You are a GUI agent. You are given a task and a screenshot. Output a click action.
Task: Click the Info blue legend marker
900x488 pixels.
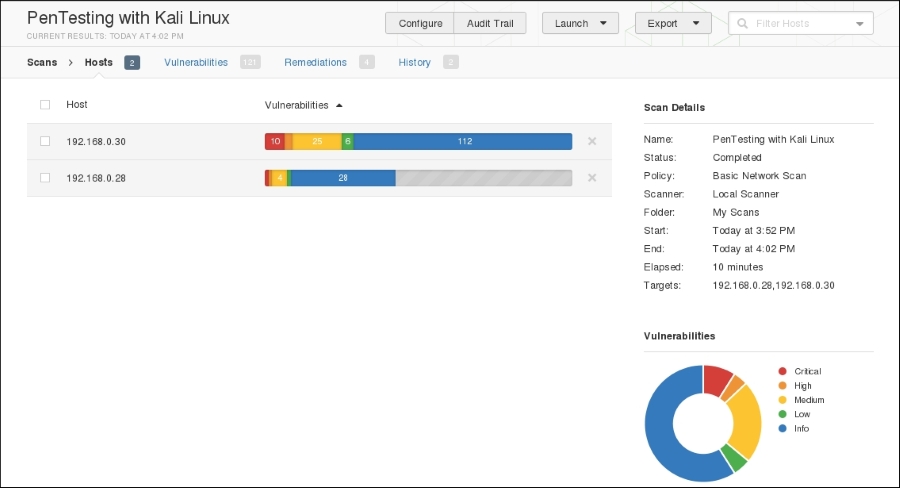click(782, 428)
